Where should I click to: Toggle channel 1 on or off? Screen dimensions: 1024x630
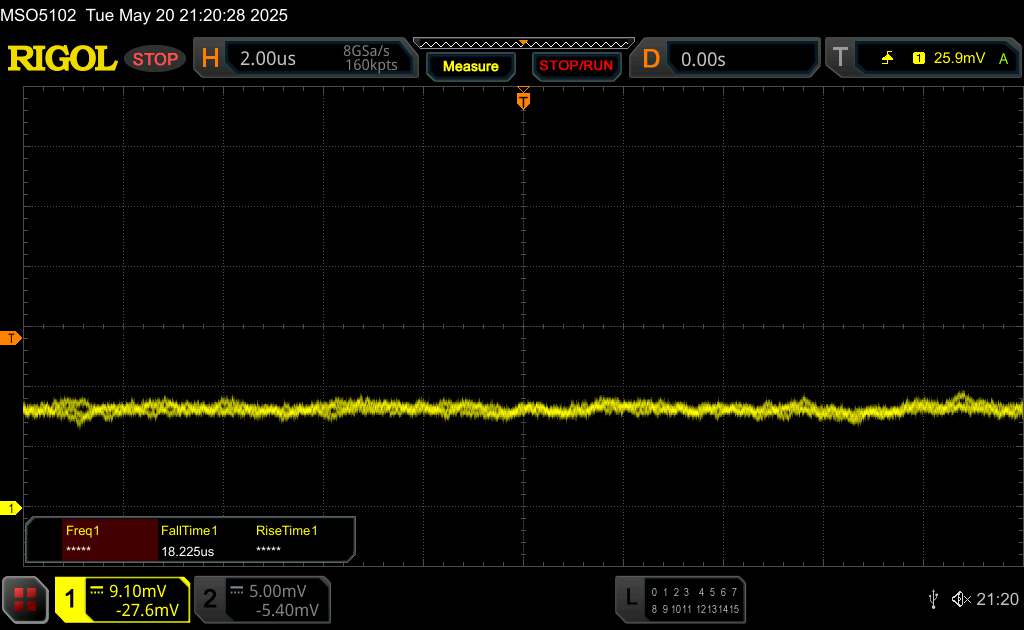tap(122, 599)
